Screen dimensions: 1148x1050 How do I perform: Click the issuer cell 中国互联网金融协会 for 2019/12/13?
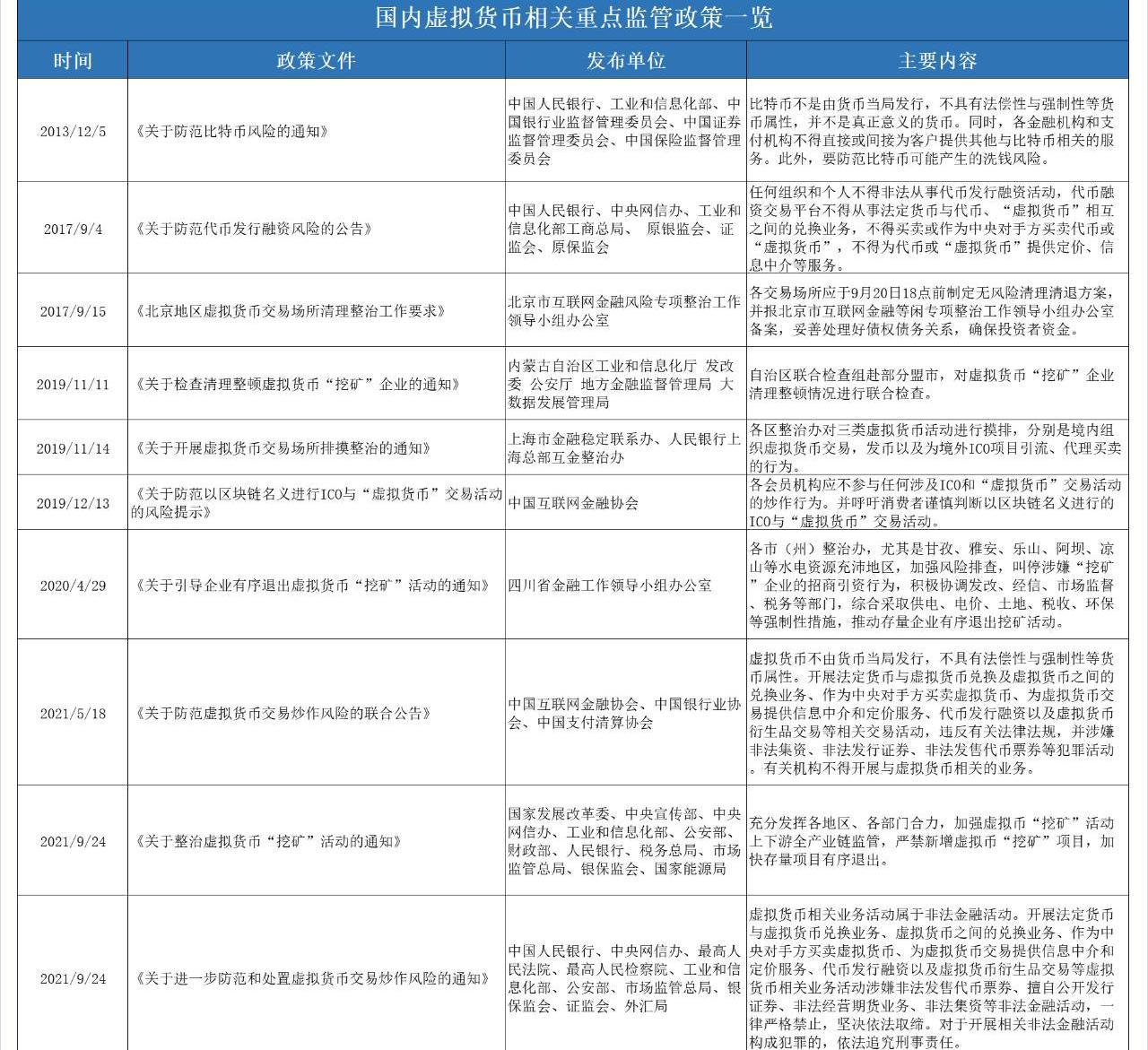coord(573,503)
